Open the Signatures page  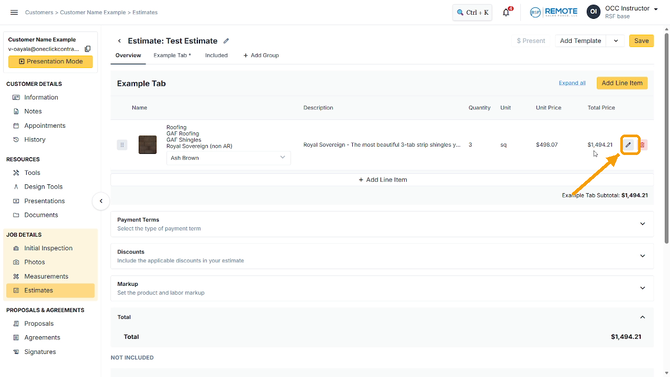coord(40,352)
